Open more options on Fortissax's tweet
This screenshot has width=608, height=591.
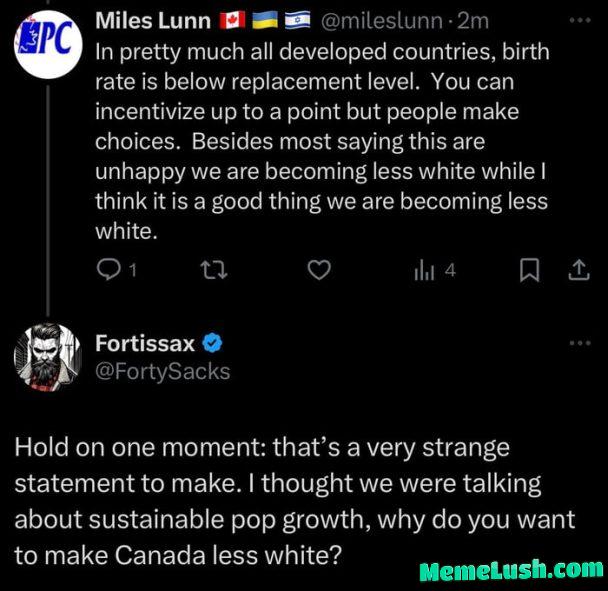[579, 343]
